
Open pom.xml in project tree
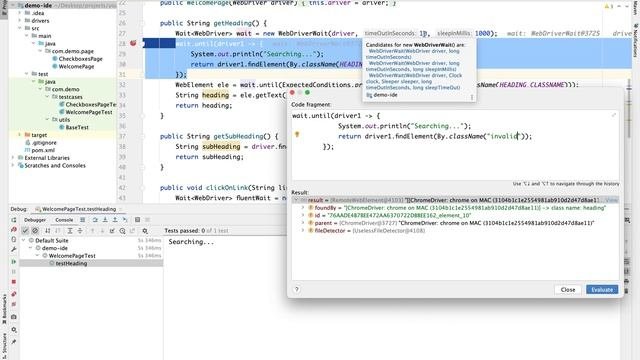[40, 150]
